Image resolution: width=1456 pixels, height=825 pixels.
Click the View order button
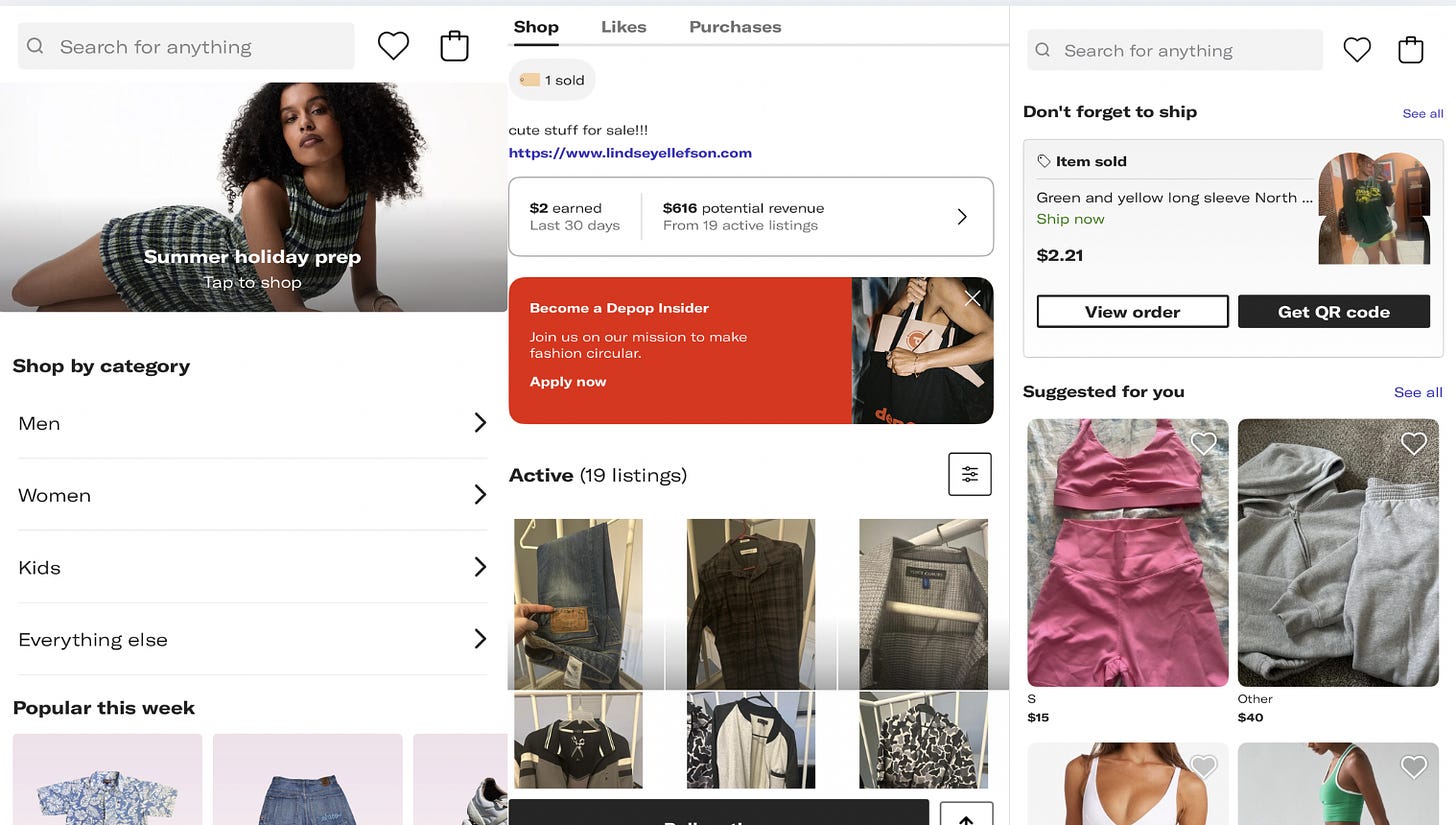(x=1132, y=311)
